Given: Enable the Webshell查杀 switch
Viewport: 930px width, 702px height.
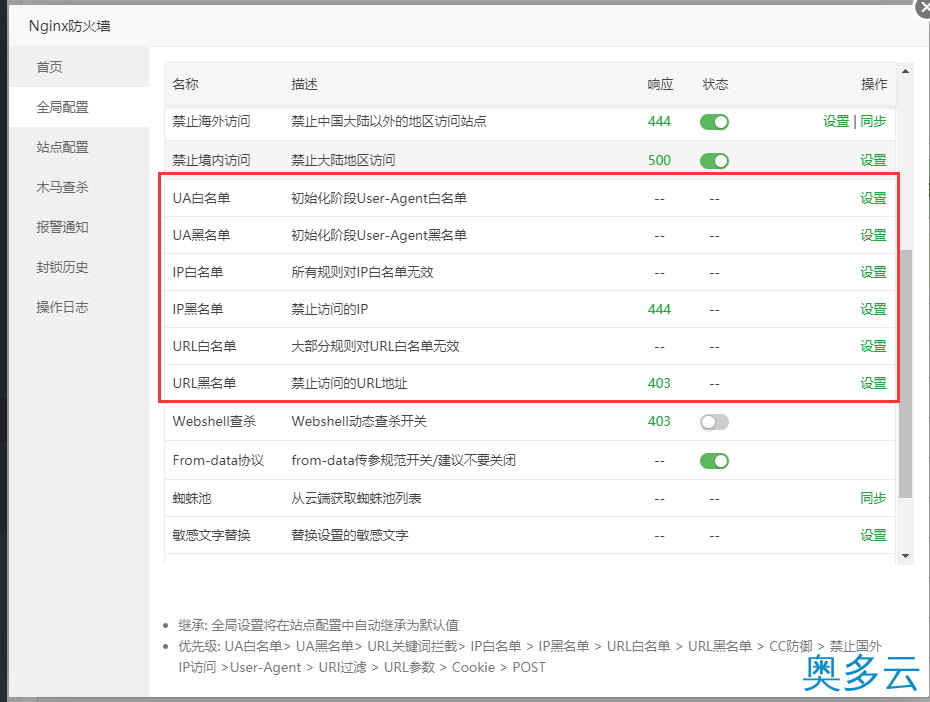Looking at the screenshot, I should click(x=714, y=422).
